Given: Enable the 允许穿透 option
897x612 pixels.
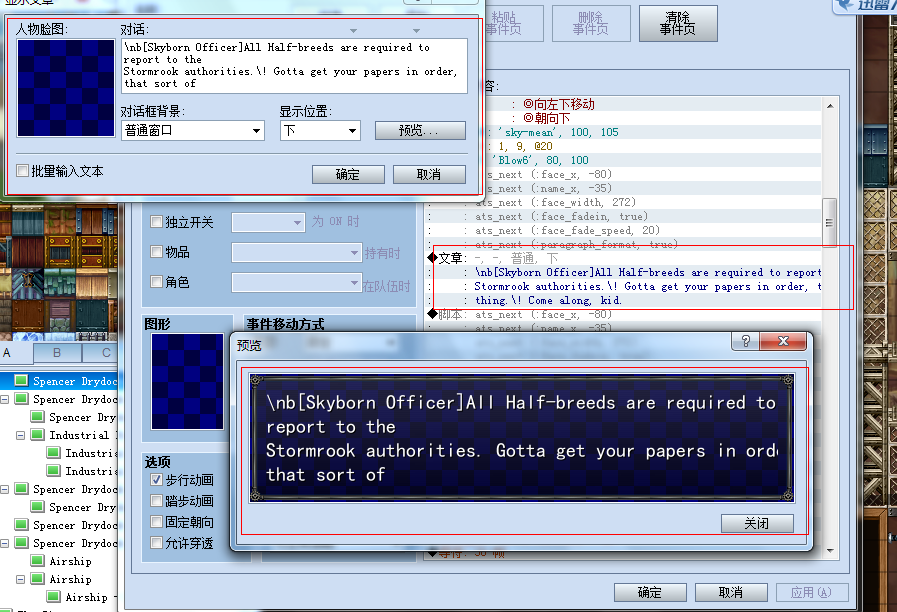Looking at the screenshot, I should click(156, 542).
